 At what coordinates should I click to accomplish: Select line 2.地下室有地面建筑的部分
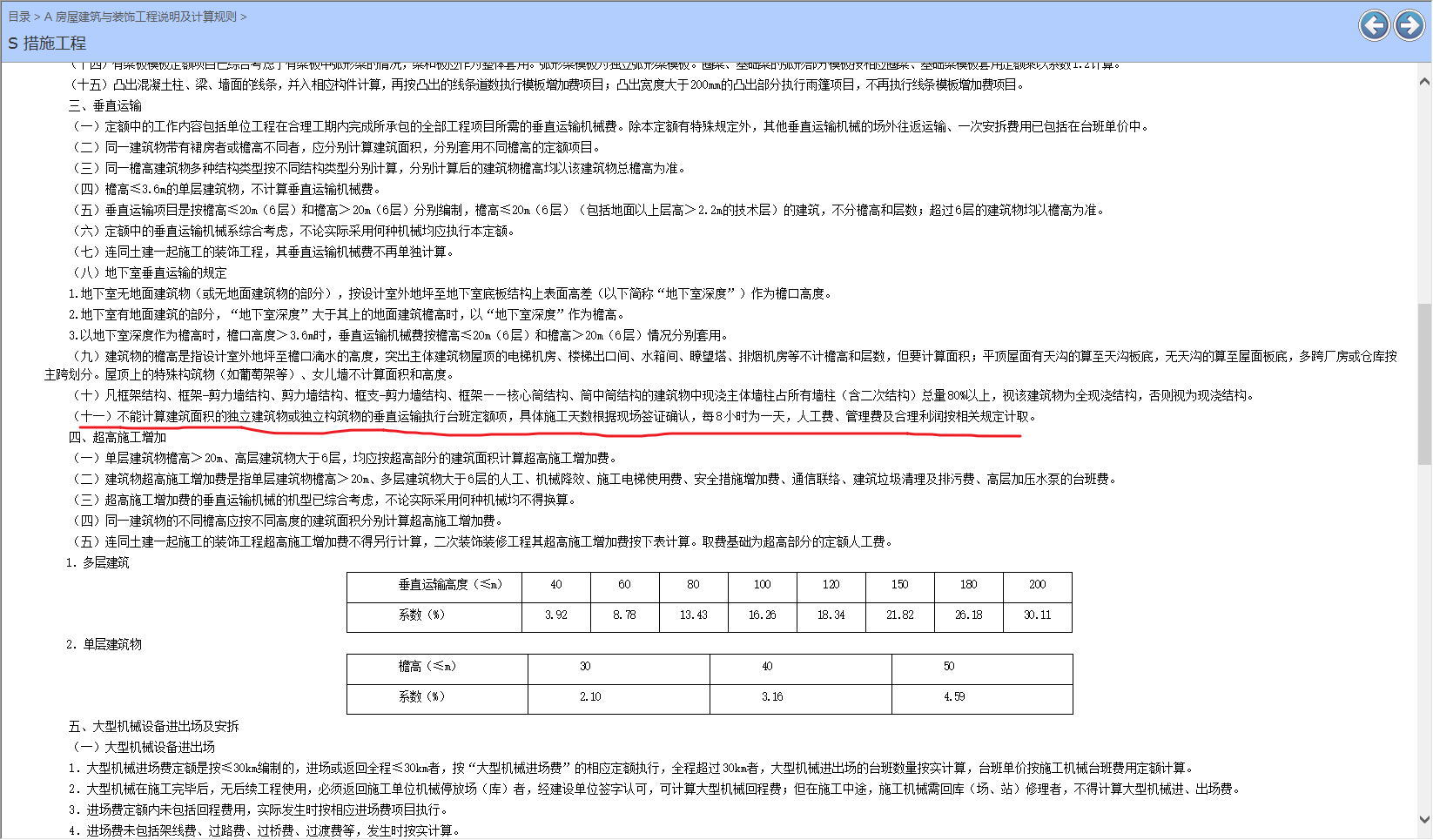(348, 314)
